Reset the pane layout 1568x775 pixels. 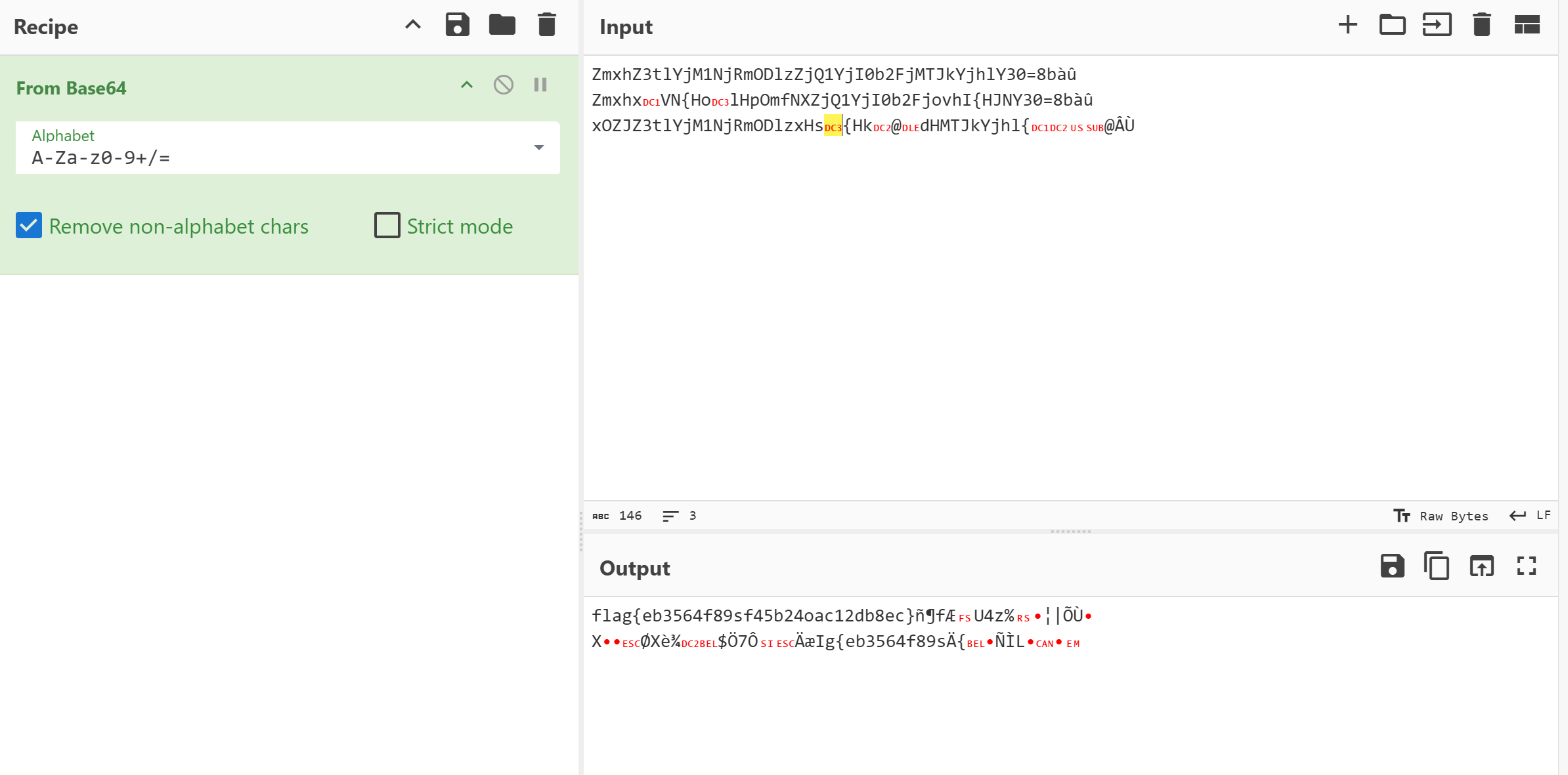(1527, 25)
